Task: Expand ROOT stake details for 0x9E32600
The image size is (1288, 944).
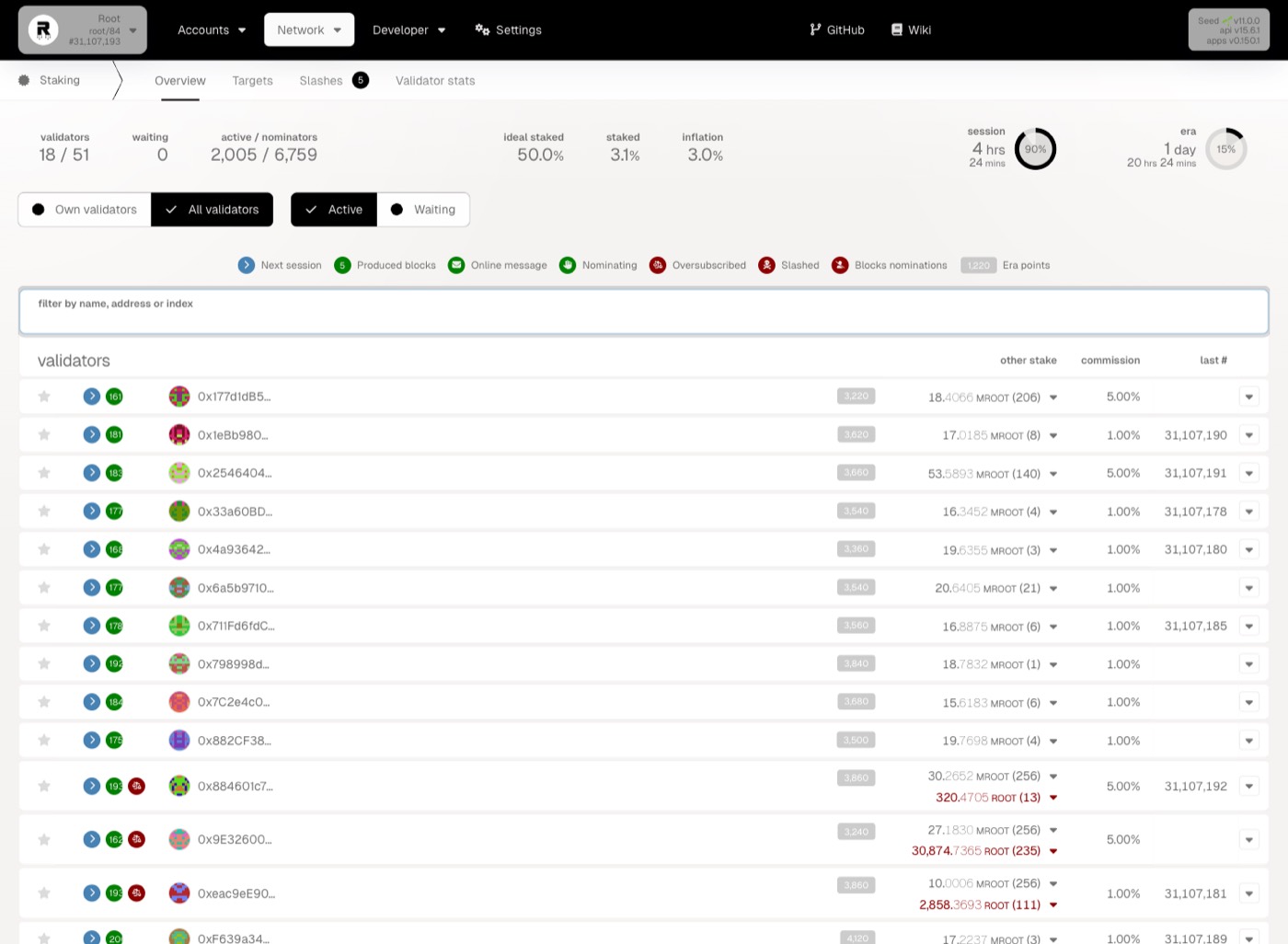Action: (x=1053, y=852)
